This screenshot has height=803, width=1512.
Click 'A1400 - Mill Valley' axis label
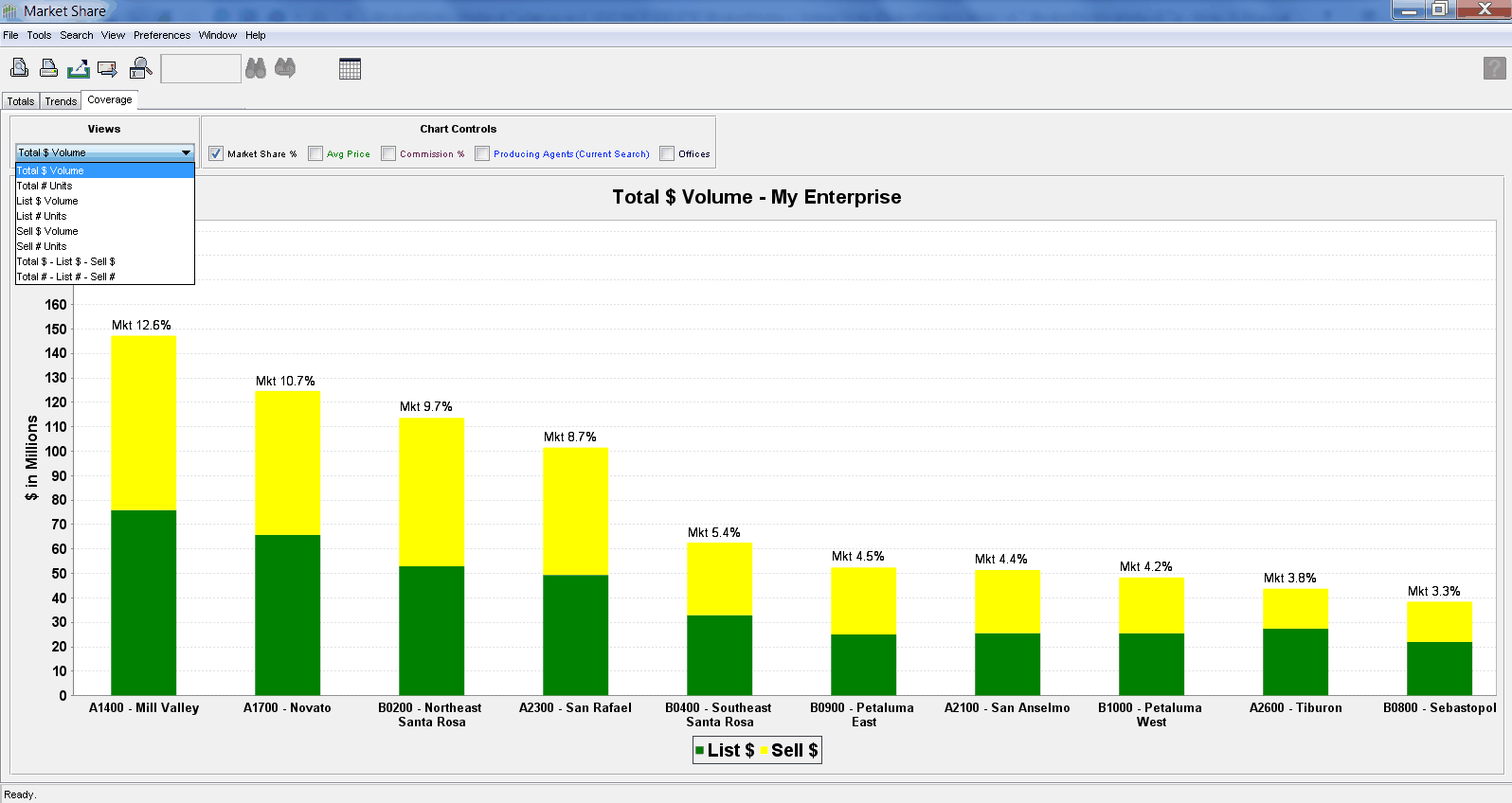point(144,707)
